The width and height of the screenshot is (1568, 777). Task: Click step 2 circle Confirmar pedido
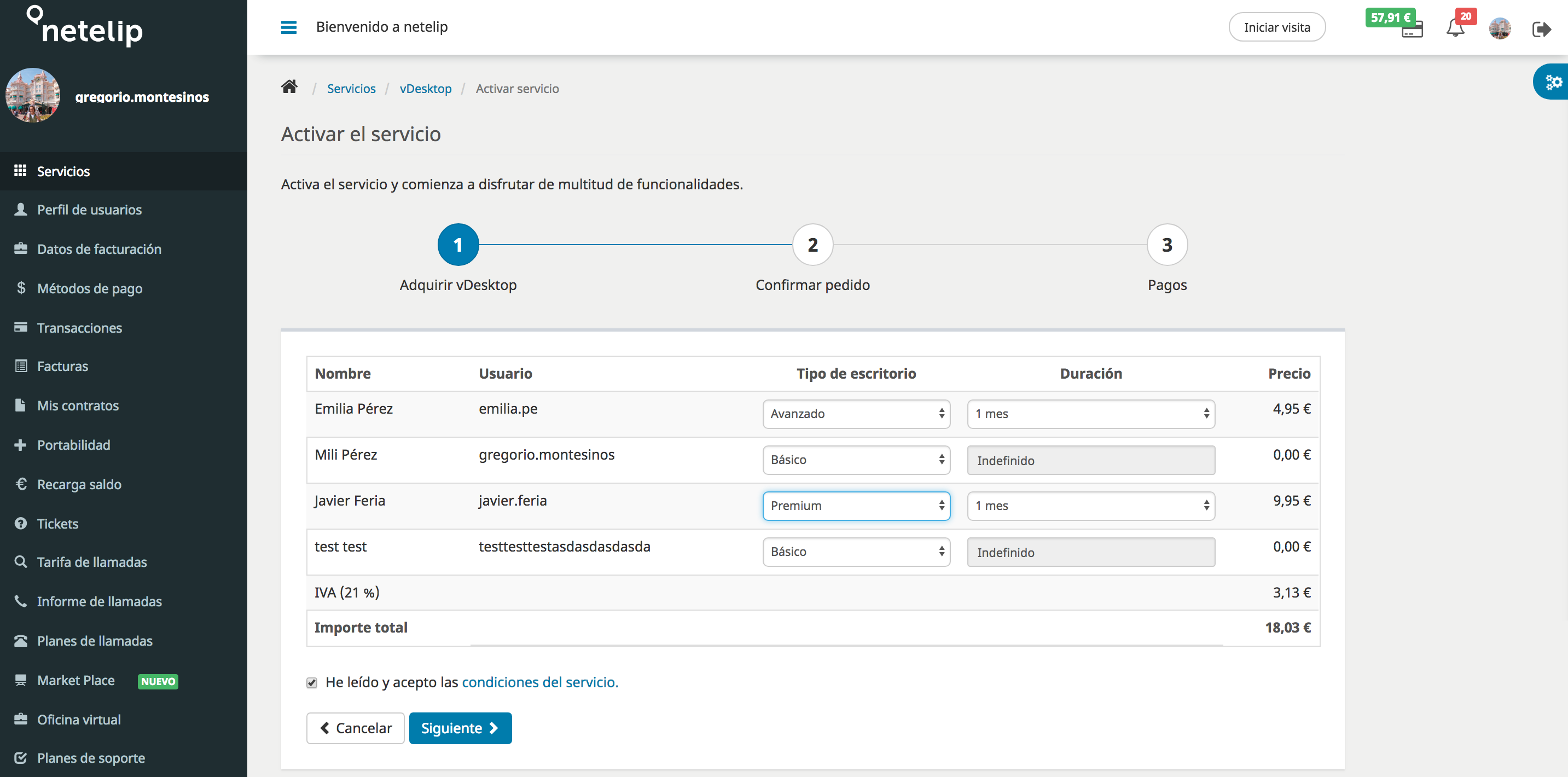[812, 245]
